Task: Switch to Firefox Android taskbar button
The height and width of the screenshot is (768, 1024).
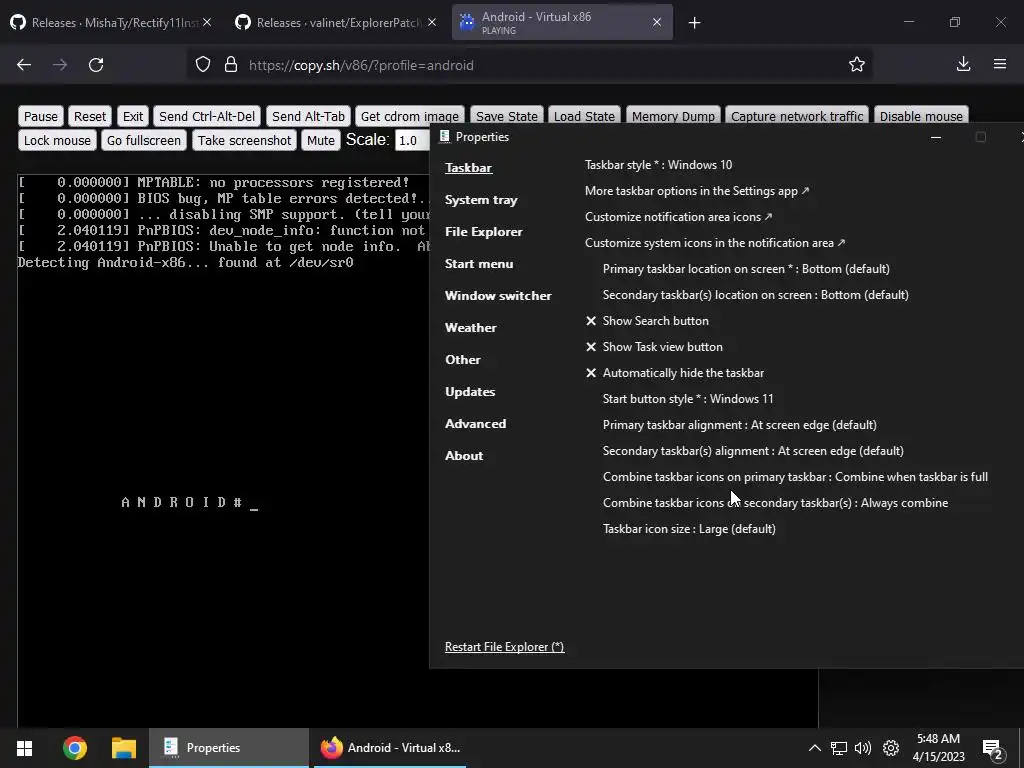Action: click(x=390, y=748)
